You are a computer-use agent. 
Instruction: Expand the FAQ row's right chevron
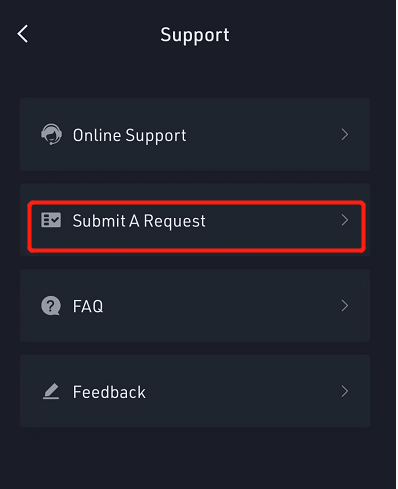click(345, 306)
